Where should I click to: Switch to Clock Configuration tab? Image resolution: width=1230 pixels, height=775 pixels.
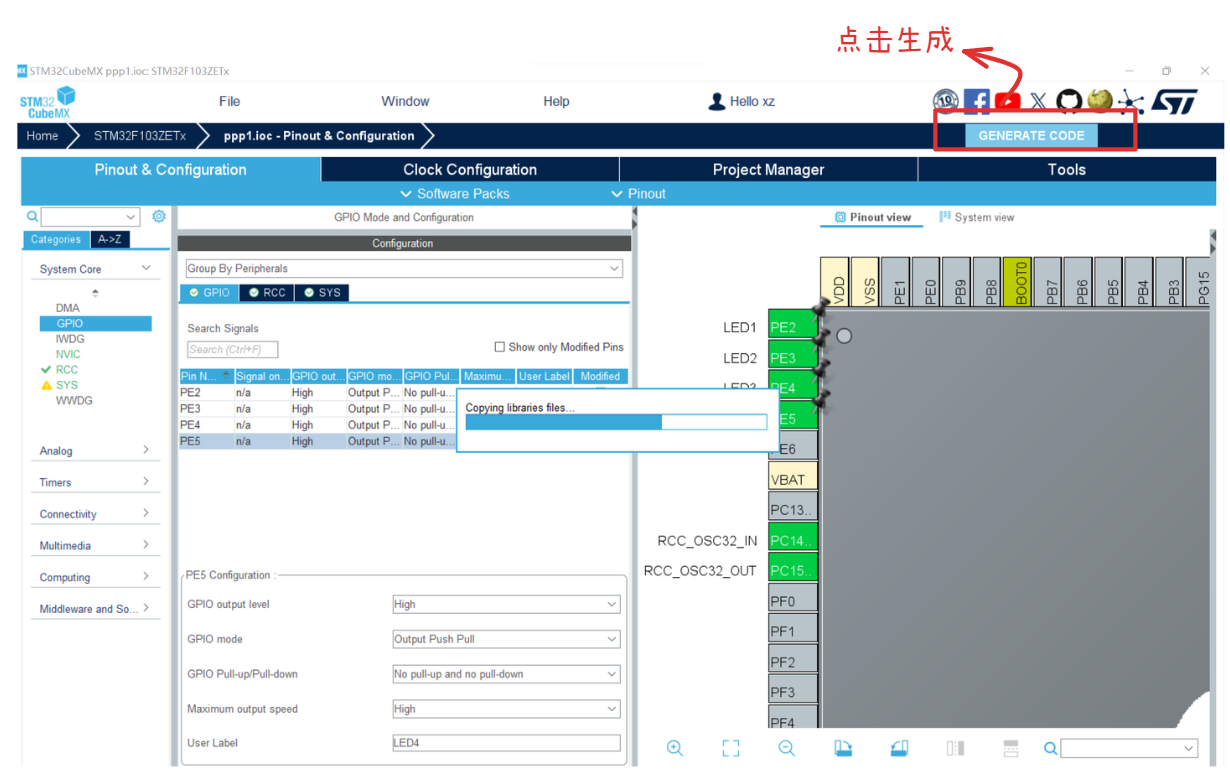(470, 170)
